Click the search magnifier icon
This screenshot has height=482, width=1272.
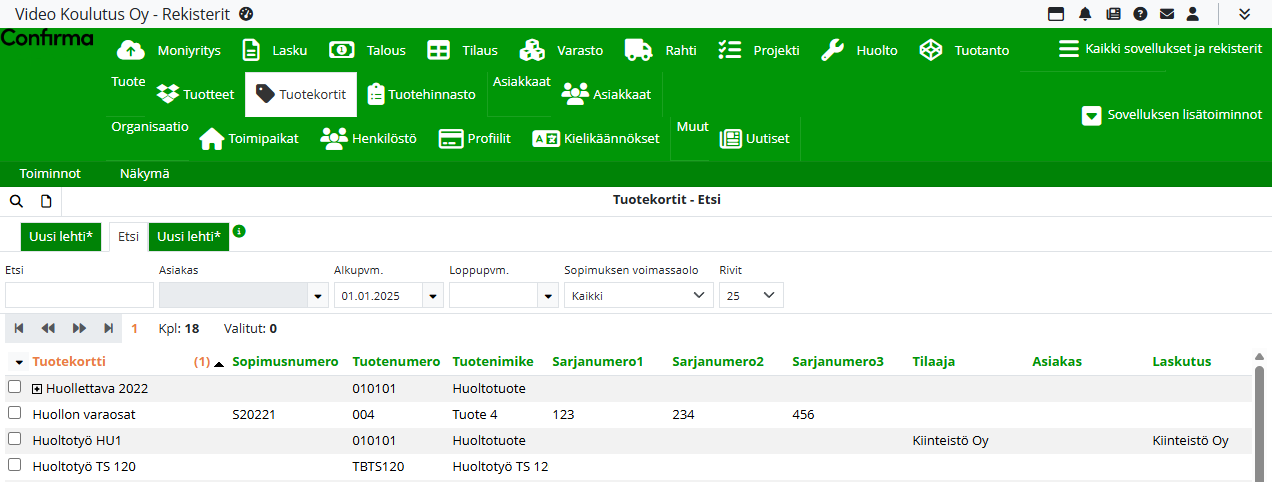pos(16,201)
